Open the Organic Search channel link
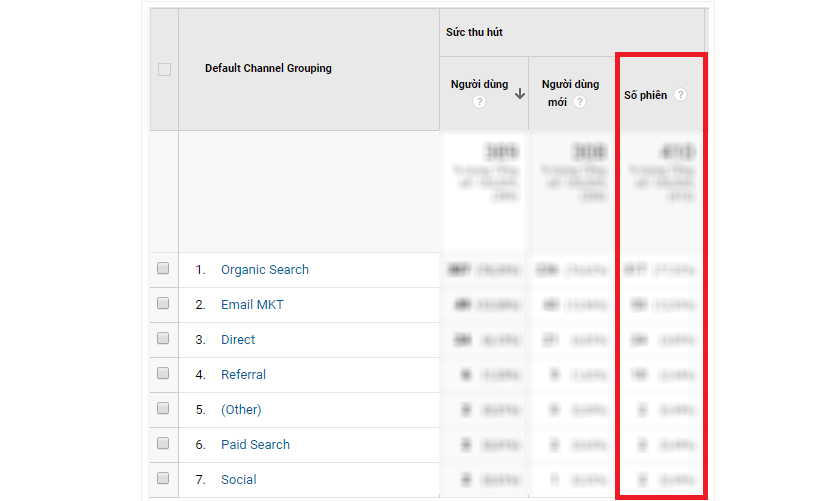 click(x=264, y=270)
